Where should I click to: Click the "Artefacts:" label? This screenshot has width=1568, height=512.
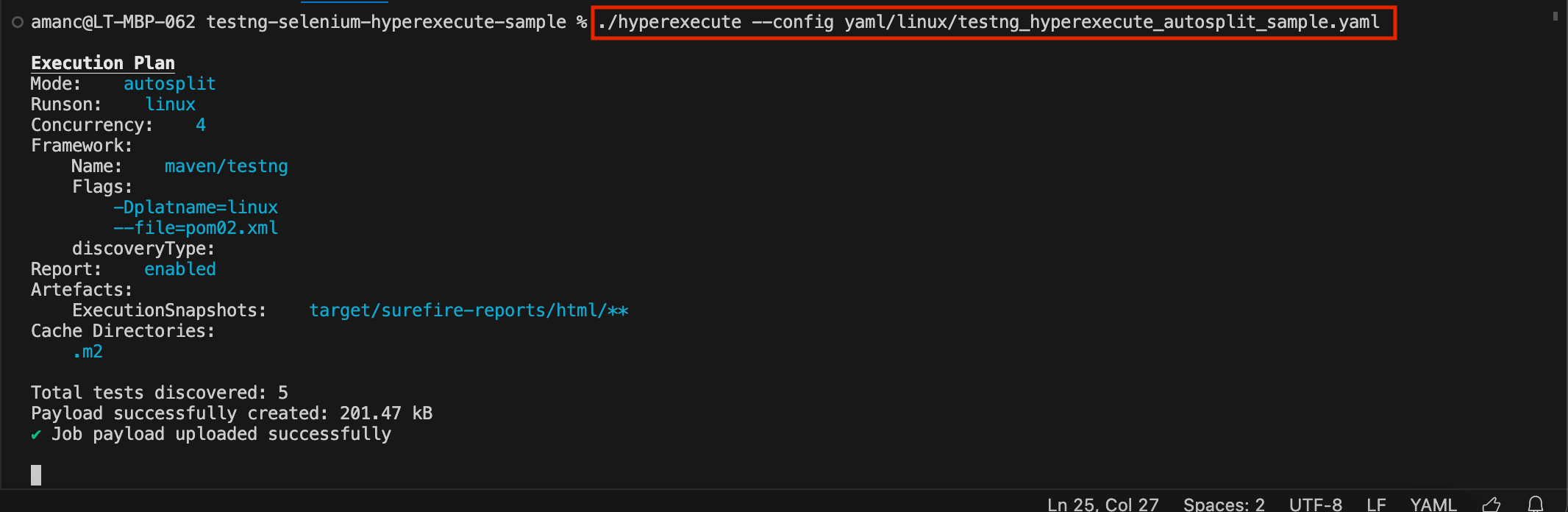pos(82,290)
